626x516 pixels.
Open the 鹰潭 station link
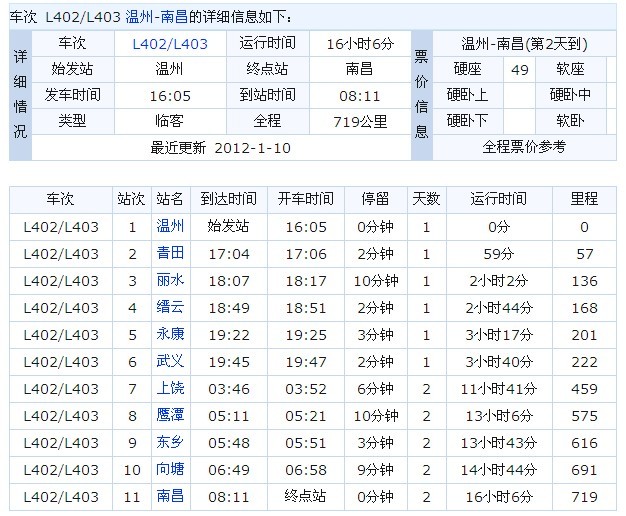click(x=170, y=415)
